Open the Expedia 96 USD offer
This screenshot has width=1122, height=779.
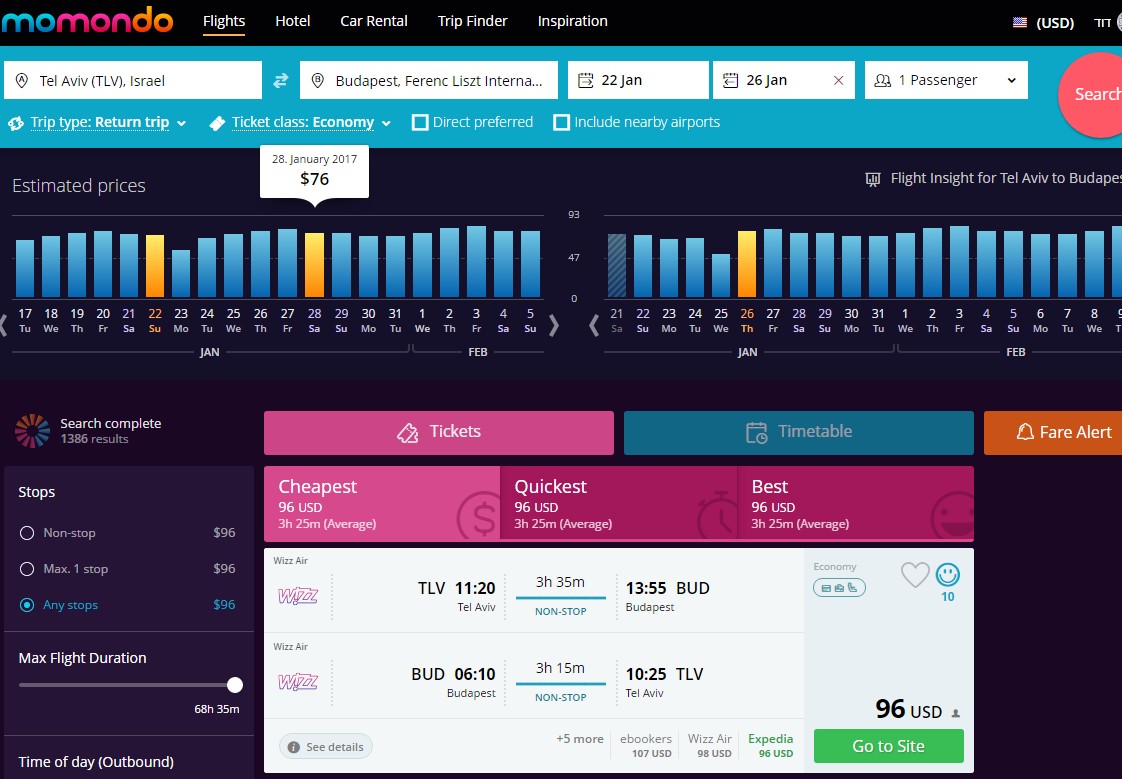point(771,745)
